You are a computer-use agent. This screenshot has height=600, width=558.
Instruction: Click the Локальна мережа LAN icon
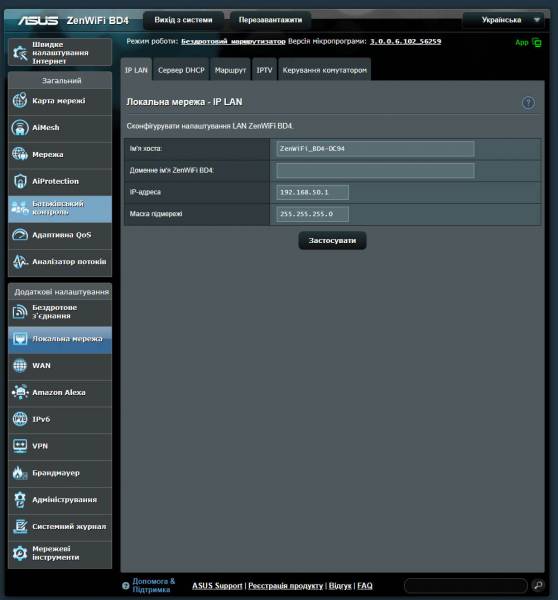tap(20, 339)
